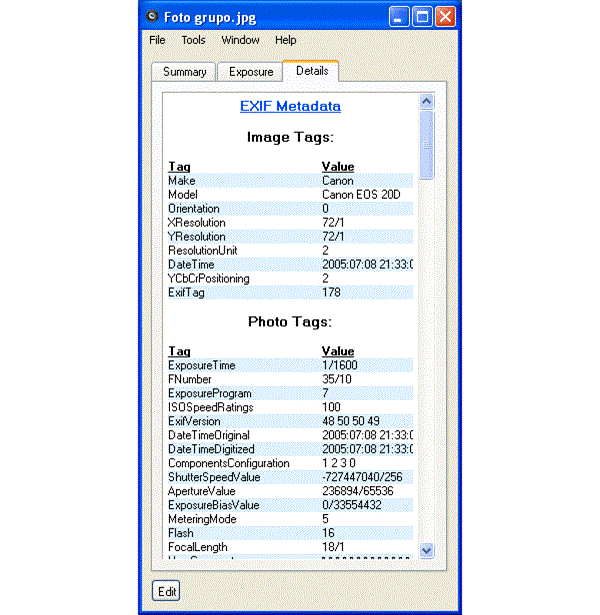This screenshot has width=600, height=615.
Task: Open the Window menu
Action: tap(240, 40)
